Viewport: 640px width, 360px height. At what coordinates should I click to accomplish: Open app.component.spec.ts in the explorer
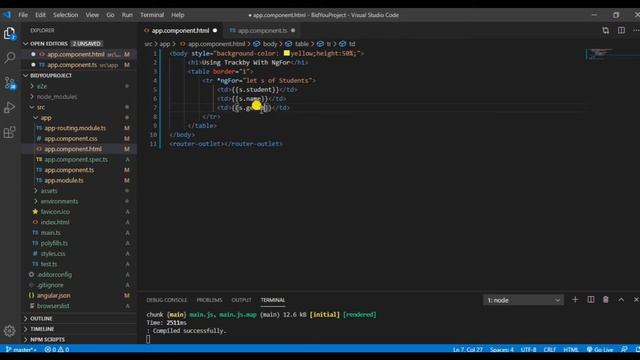coord(79,160)
